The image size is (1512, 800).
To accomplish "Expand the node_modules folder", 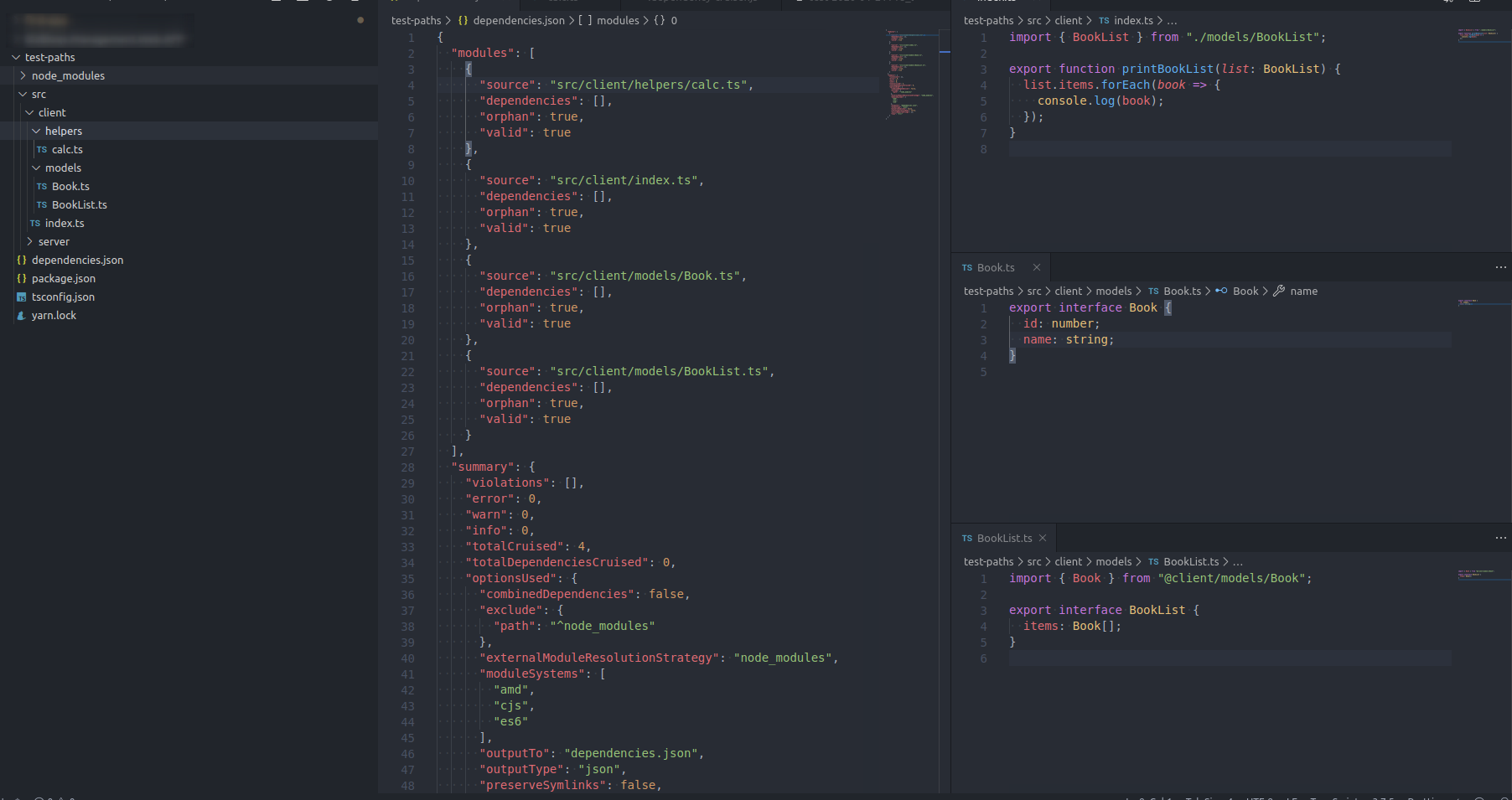I will pyautogui.click(x=24, y=75).
